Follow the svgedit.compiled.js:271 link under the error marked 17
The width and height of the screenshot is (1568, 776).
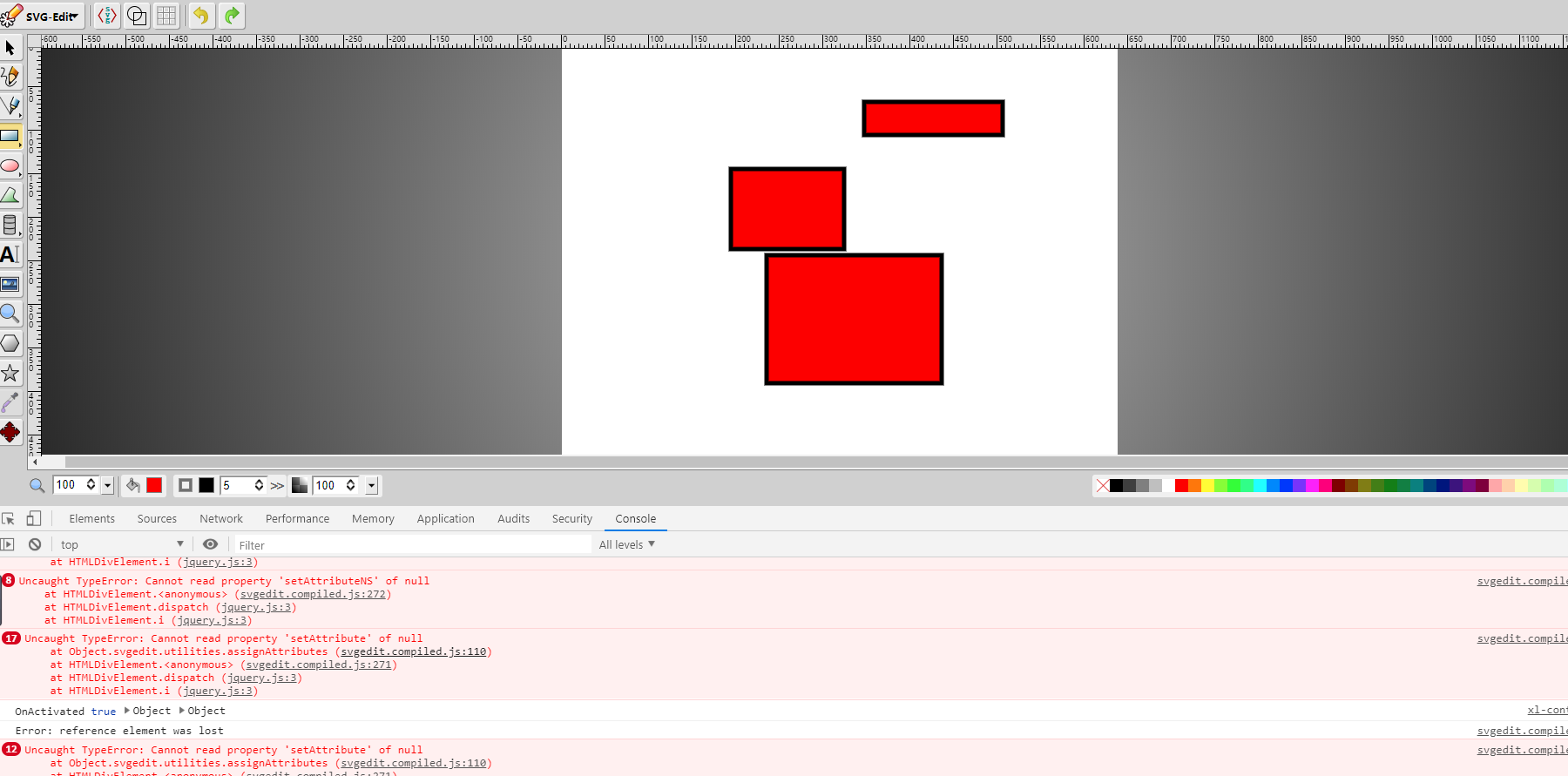pos(319,665)
